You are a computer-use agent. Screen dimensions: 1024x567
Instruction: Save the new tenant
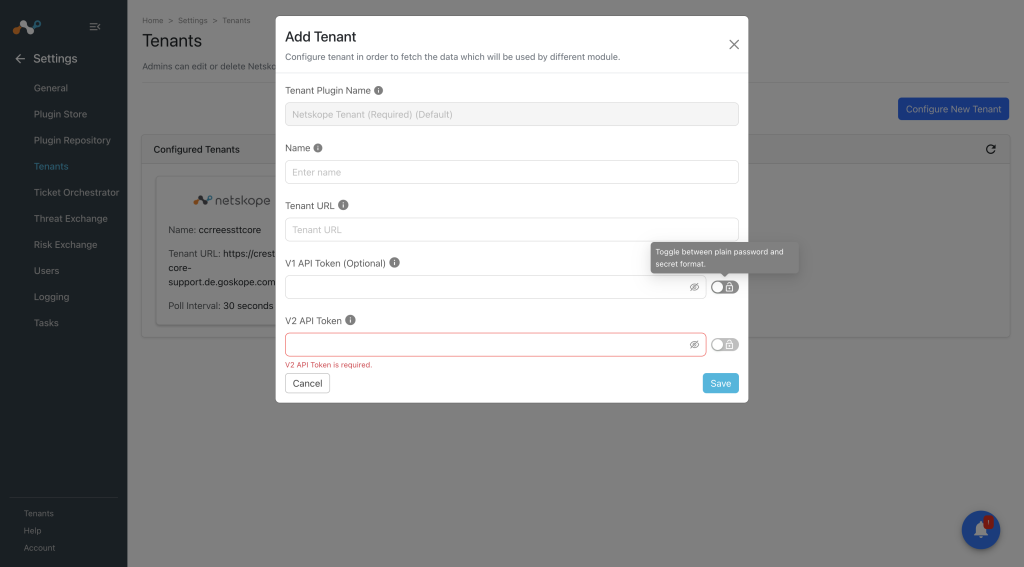point(720,383)
